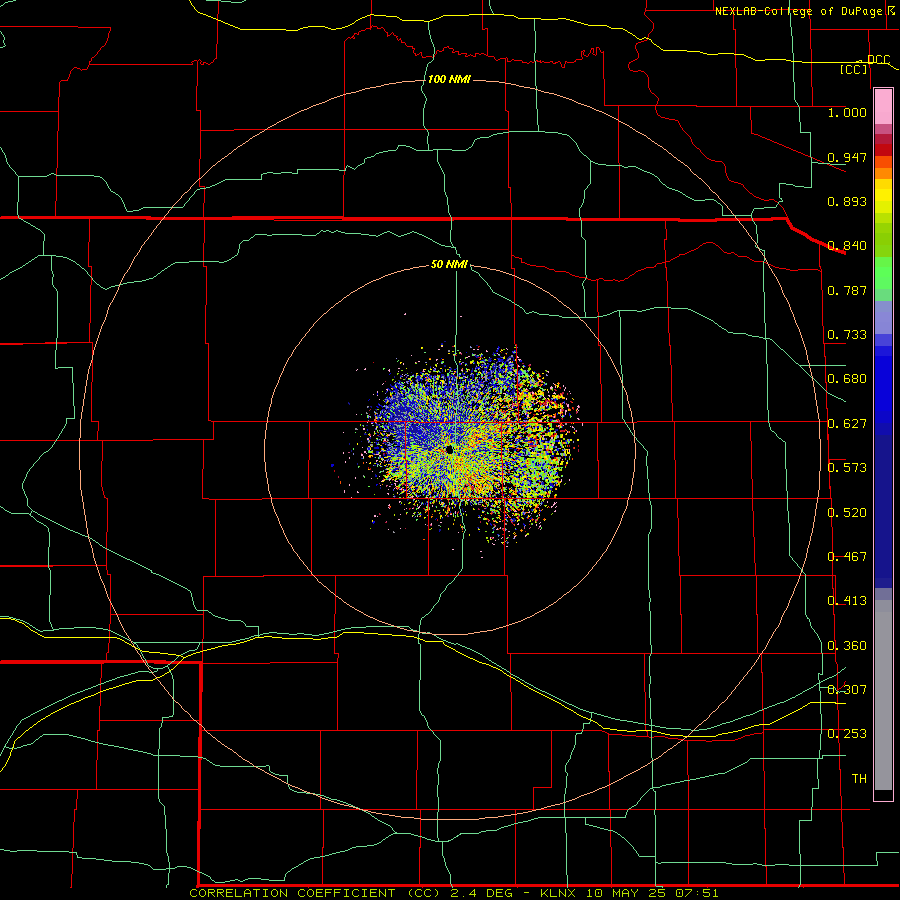
Task: Select the 0.947 scale value
Action: [847, 157]
